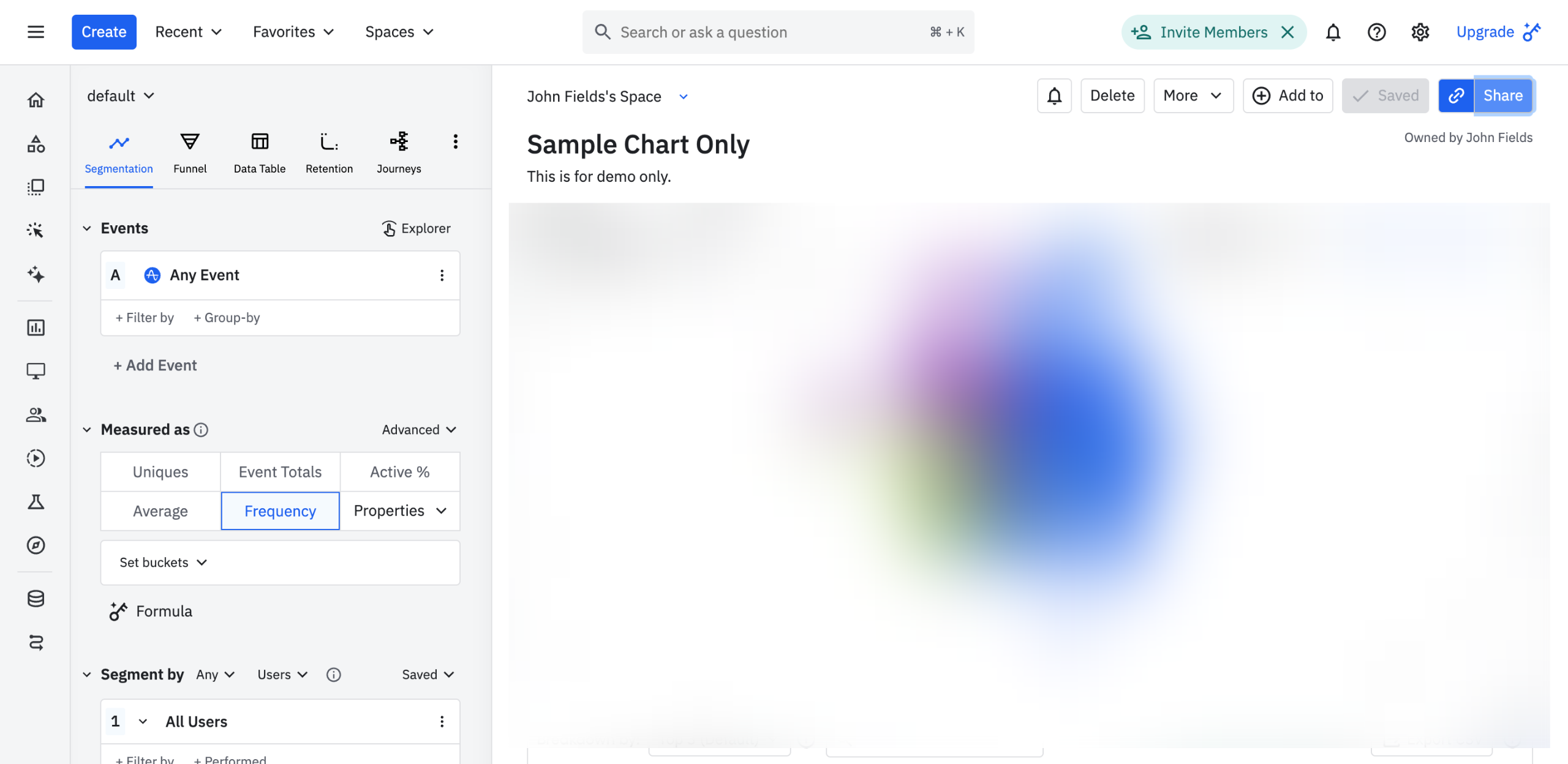Collapse the Events section
This screenshot has height=764, width=1568.
(x=87, y=228)
